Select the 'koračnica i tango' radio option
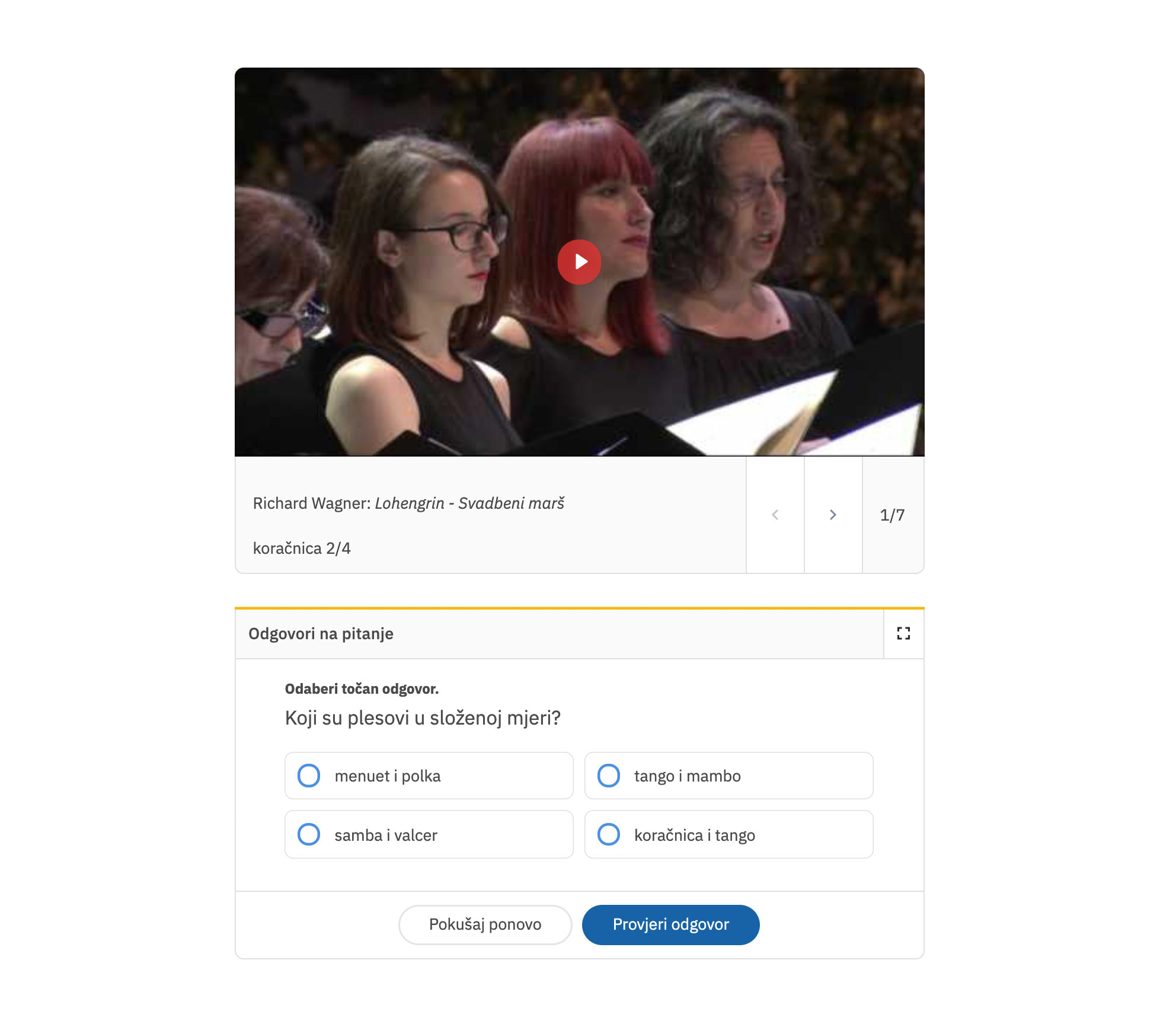The image size is (1176, 1027). 609,834
